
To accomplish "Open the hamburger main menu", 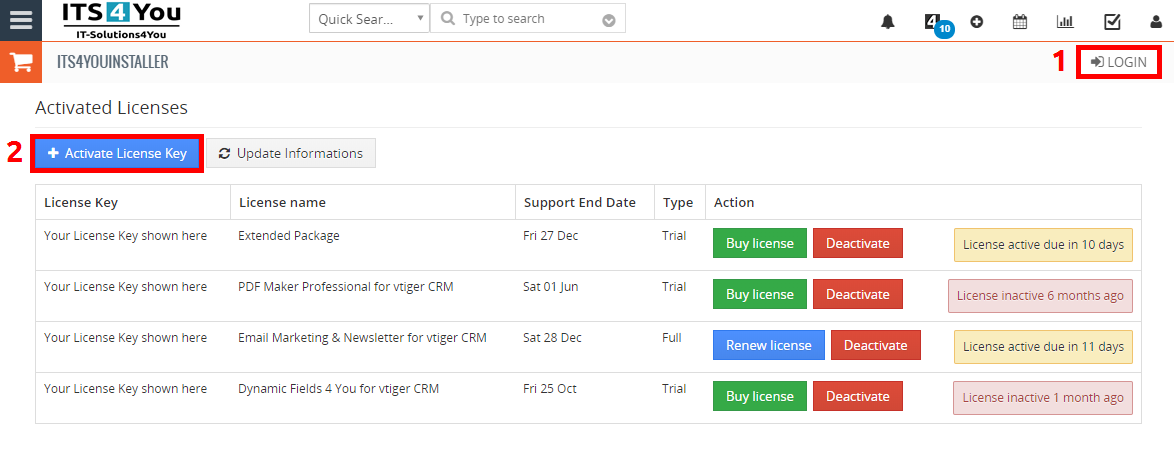I will [20, 20].
